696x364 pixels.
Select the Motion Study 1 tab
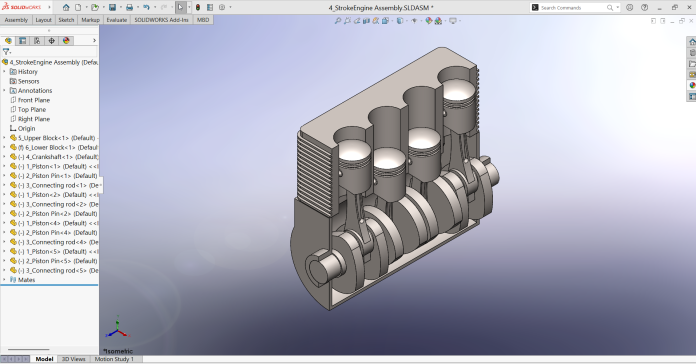(x=114, y=359)
